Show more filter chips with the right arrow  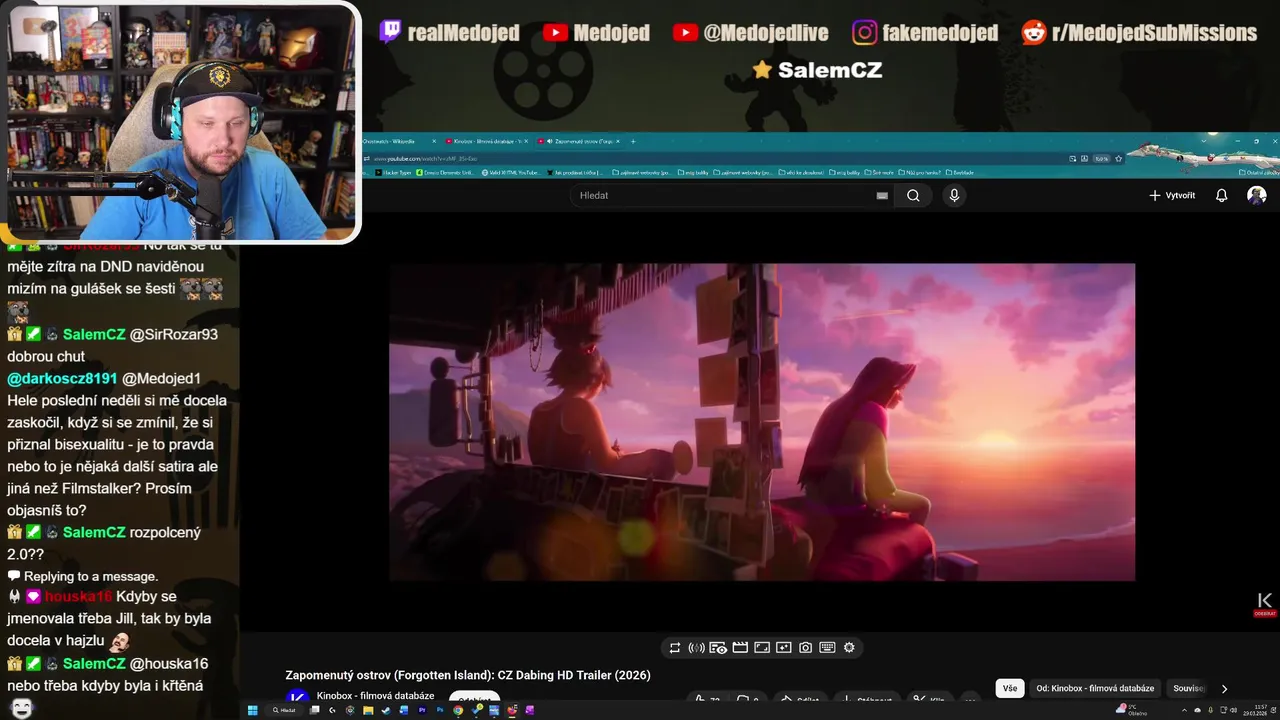point(1224,688)
